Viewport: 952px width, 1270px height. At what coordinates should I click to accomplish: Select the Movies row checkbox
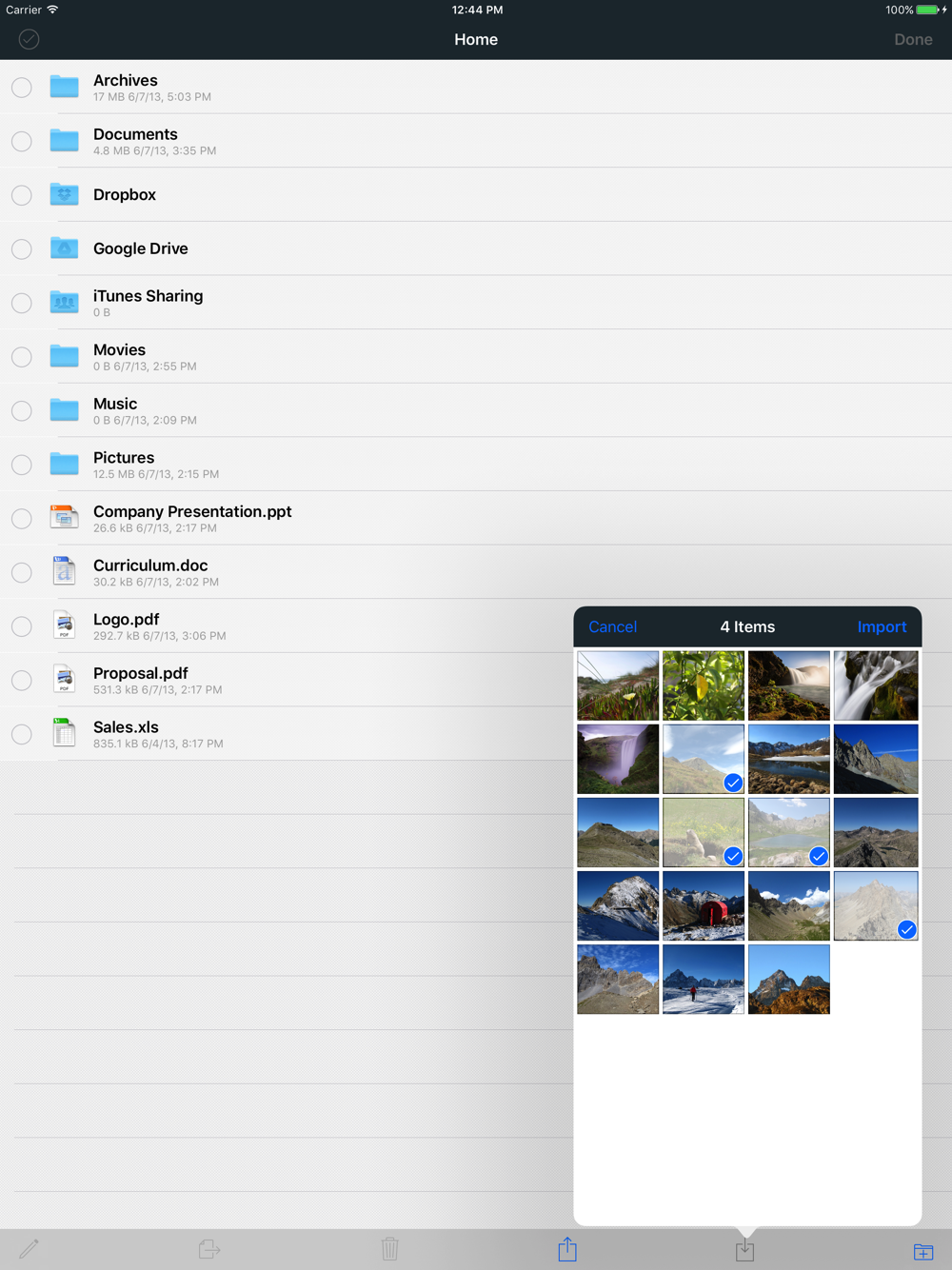click(x=22, y=357)
